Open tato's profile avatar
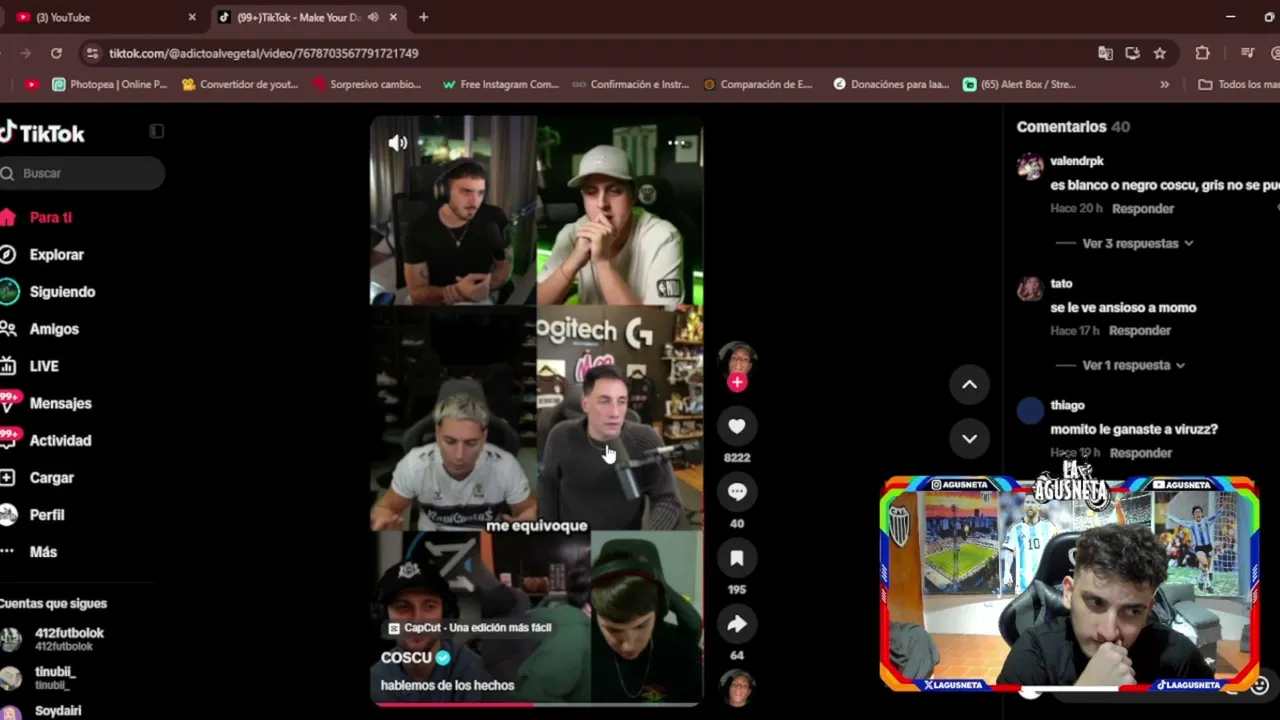Viewport: 1280px width, 720px height. [1030, 289]
